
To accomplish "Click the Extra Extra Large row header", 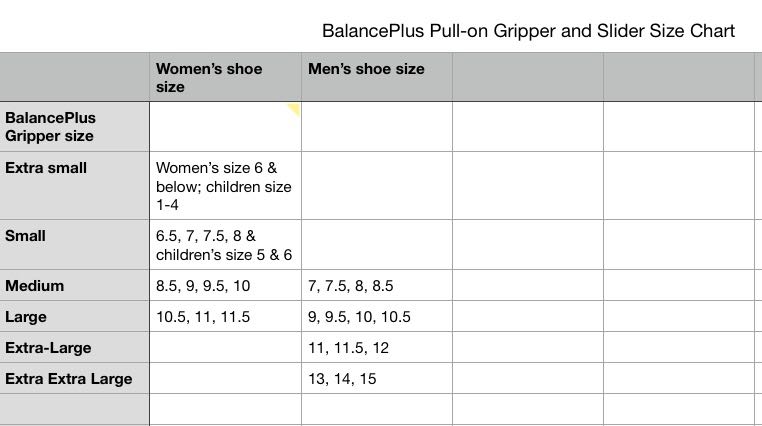I will (75, 379).
